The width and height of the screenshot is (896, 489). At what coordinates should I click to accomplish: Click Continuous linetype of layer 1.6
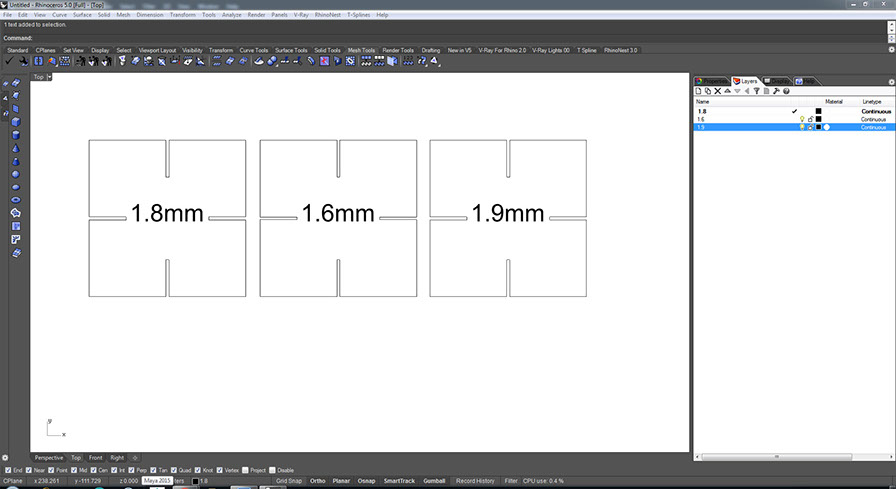[x=873, y=119]
